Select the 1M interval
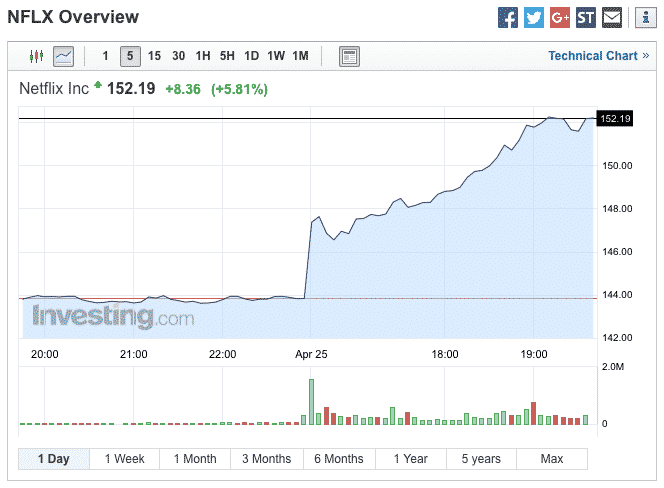 [x=300, y=56]
